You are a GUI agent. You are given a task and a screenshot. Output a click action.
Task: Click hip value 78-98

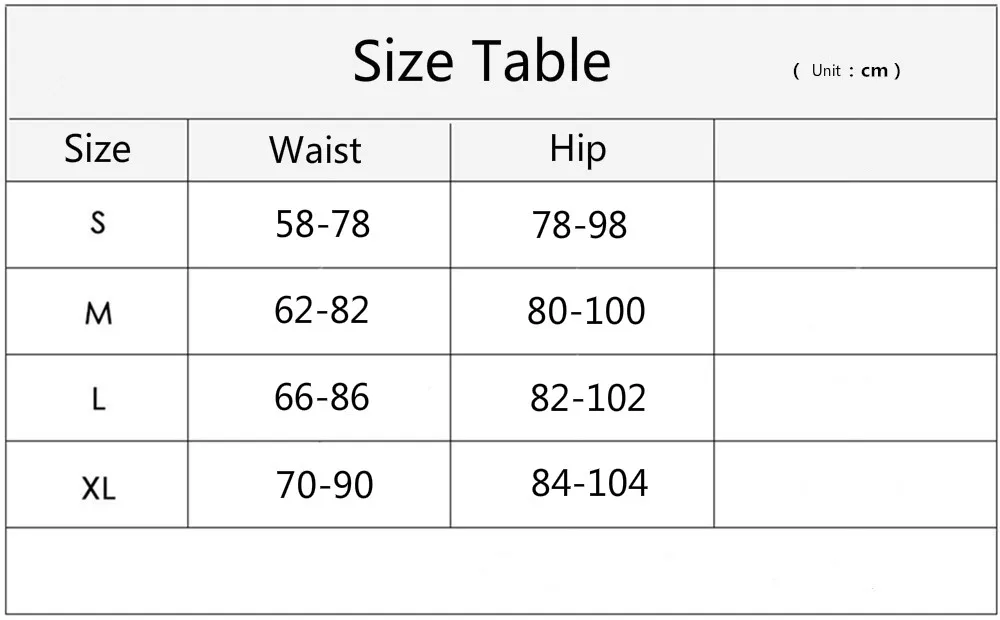point(580,225)
